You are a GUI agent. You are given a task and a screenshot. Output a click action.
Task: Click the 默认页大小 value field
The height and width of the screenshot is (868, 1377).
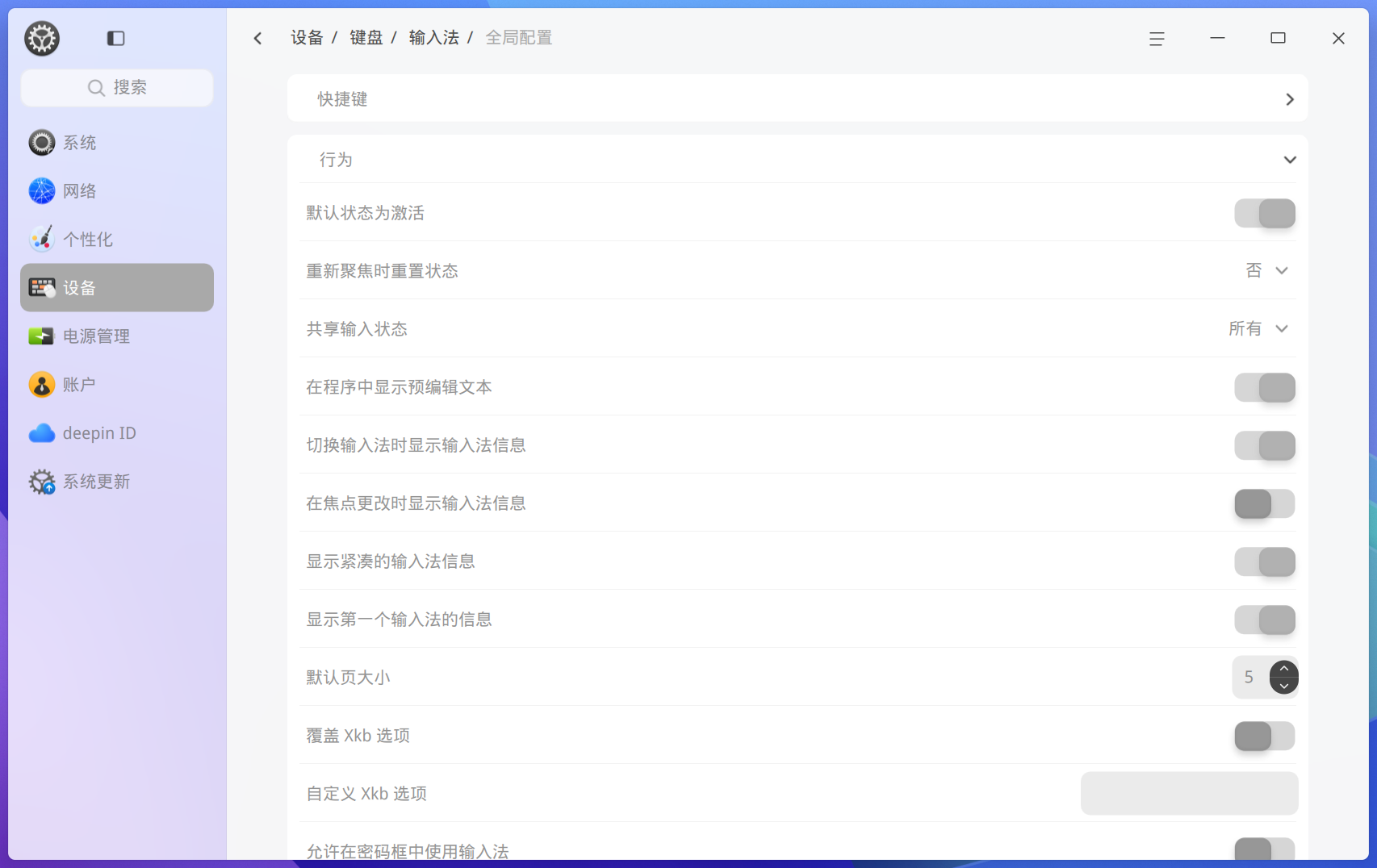[x=1250, y=677]
